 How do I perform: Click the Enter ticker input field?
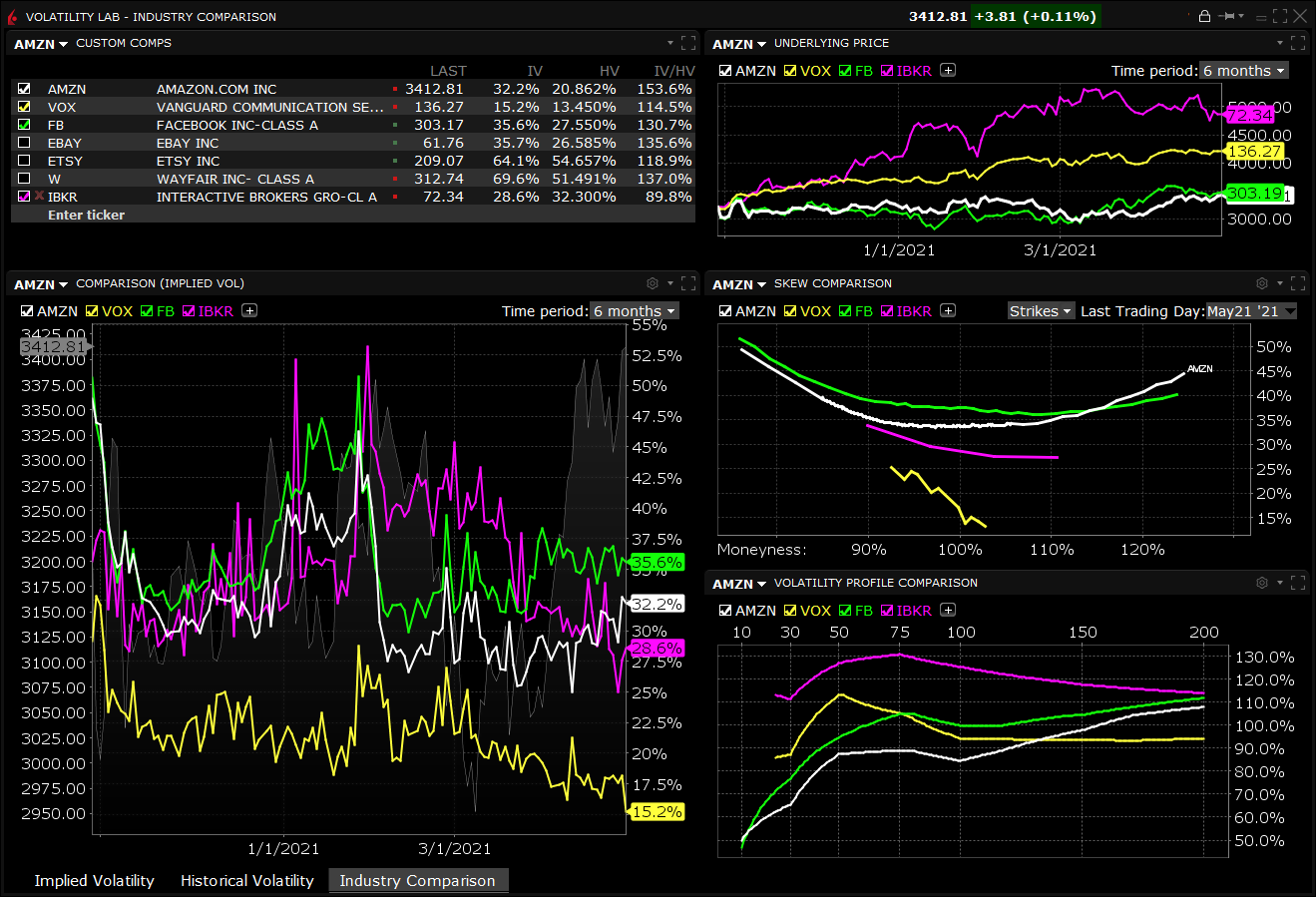[87, 215]
